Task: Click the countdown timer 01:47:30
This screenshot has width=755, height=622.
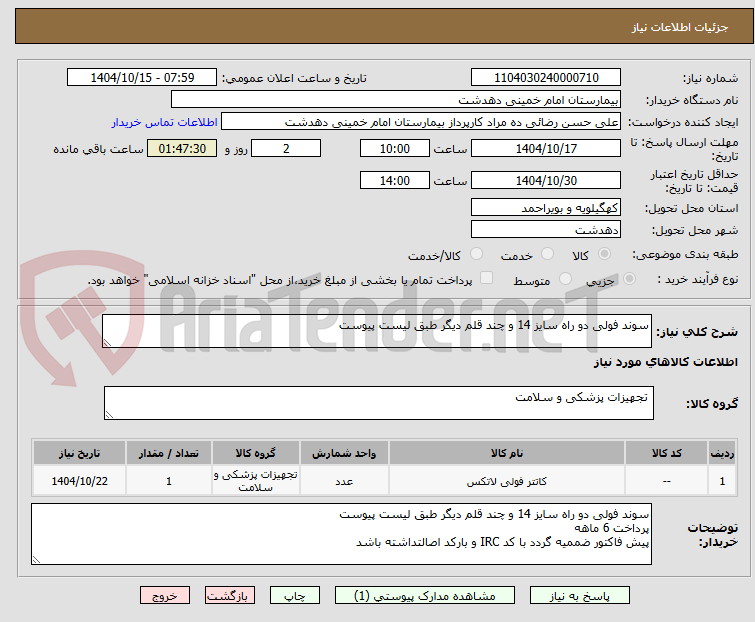Action: (x=182, y=148)
